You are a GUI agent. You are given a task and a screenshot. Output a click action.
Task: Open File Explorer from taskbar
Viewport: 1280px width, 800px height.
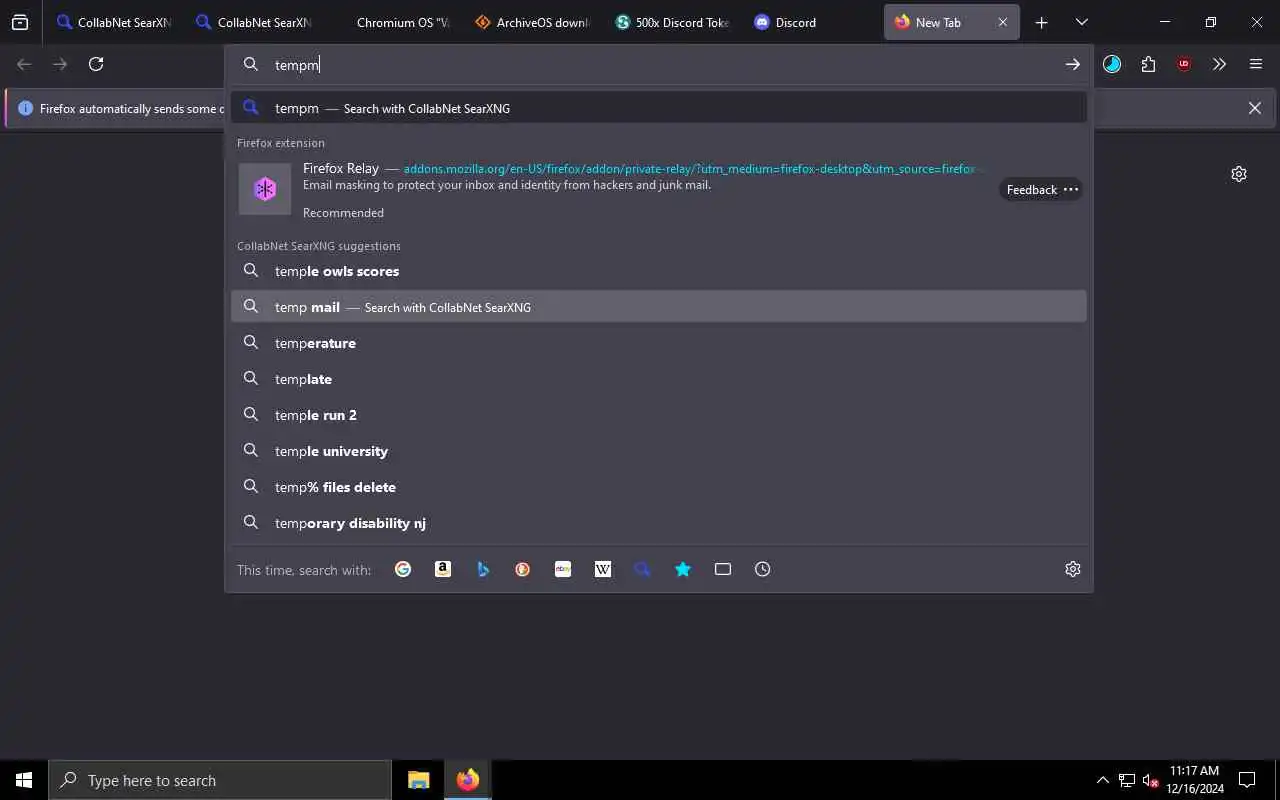pyautogui.click(x=419, y=780)
